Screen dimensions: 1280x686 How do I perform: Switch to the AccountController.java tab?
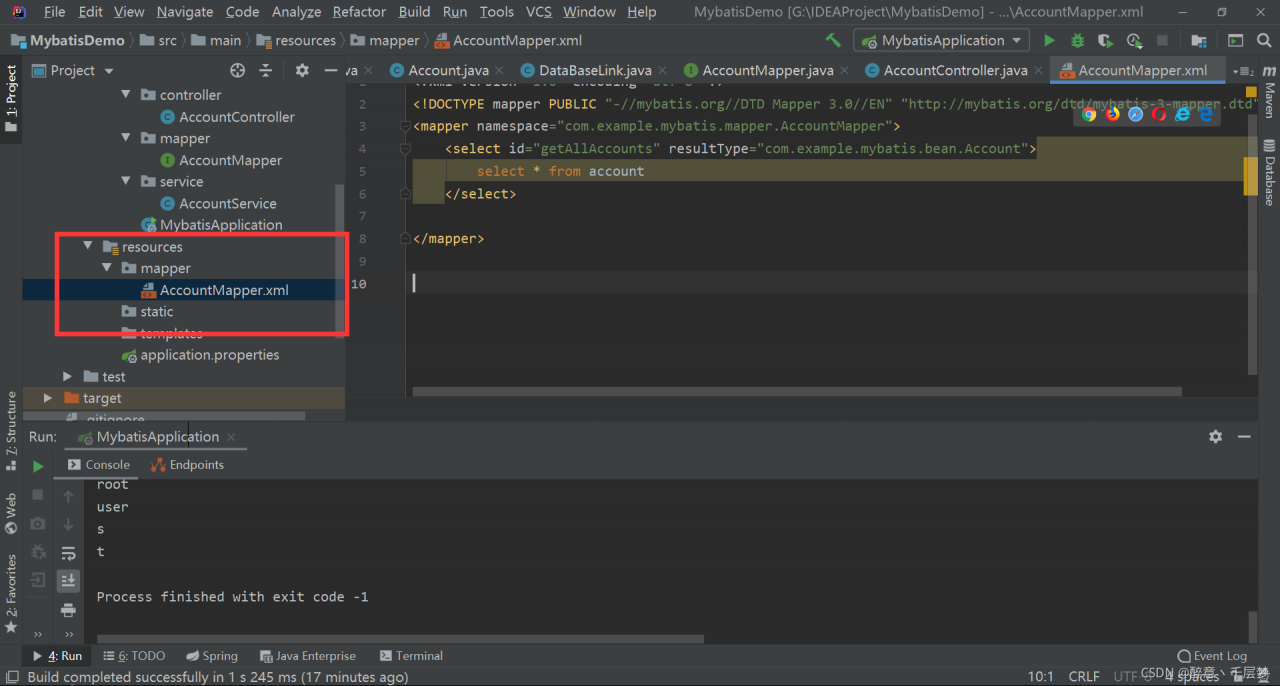click(x=955, y=71)
